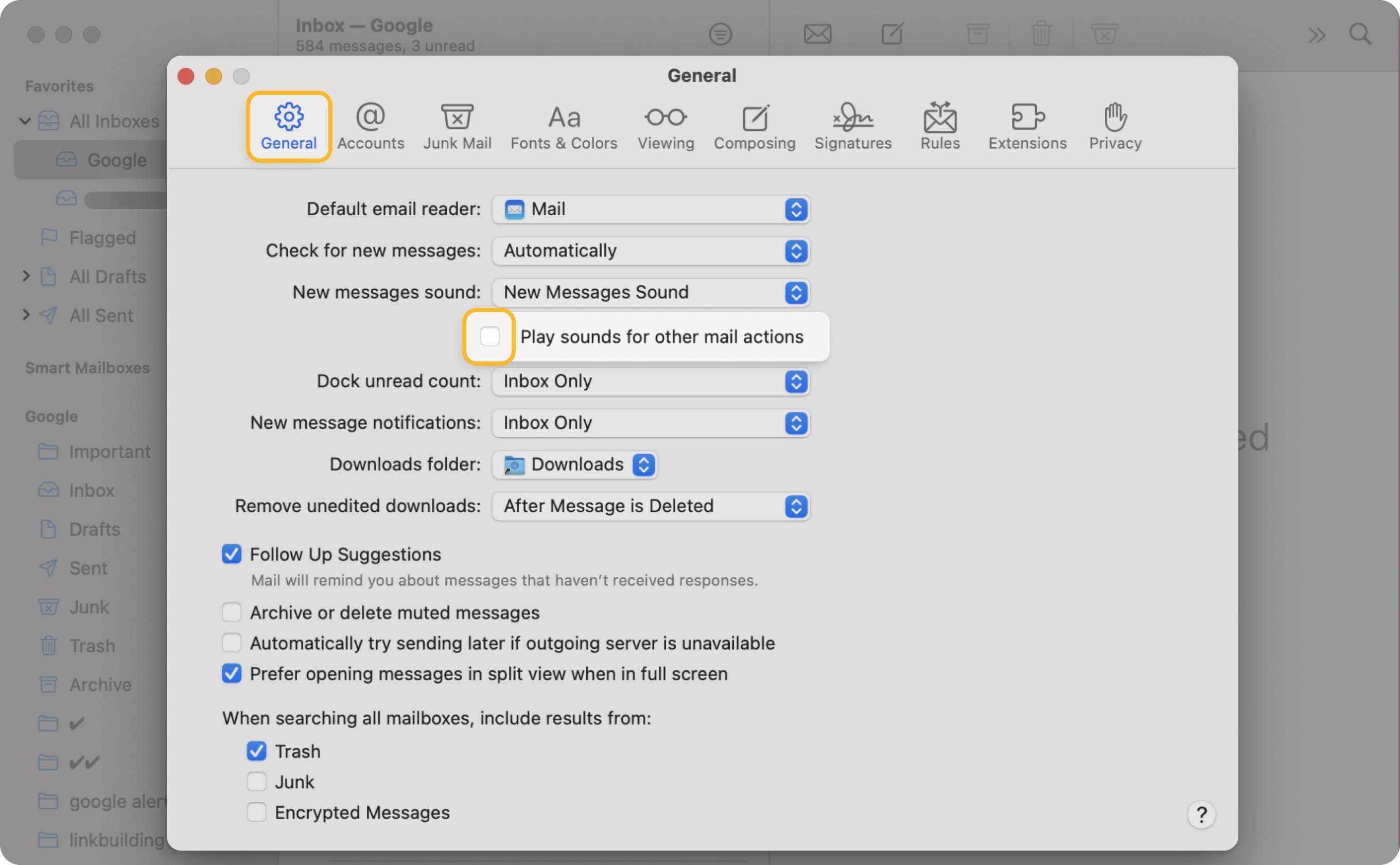Open Fonts & Colors preferences
The width and height of the screenshot is (1400, 865).
pyautogui.click(x=563, y=126)
